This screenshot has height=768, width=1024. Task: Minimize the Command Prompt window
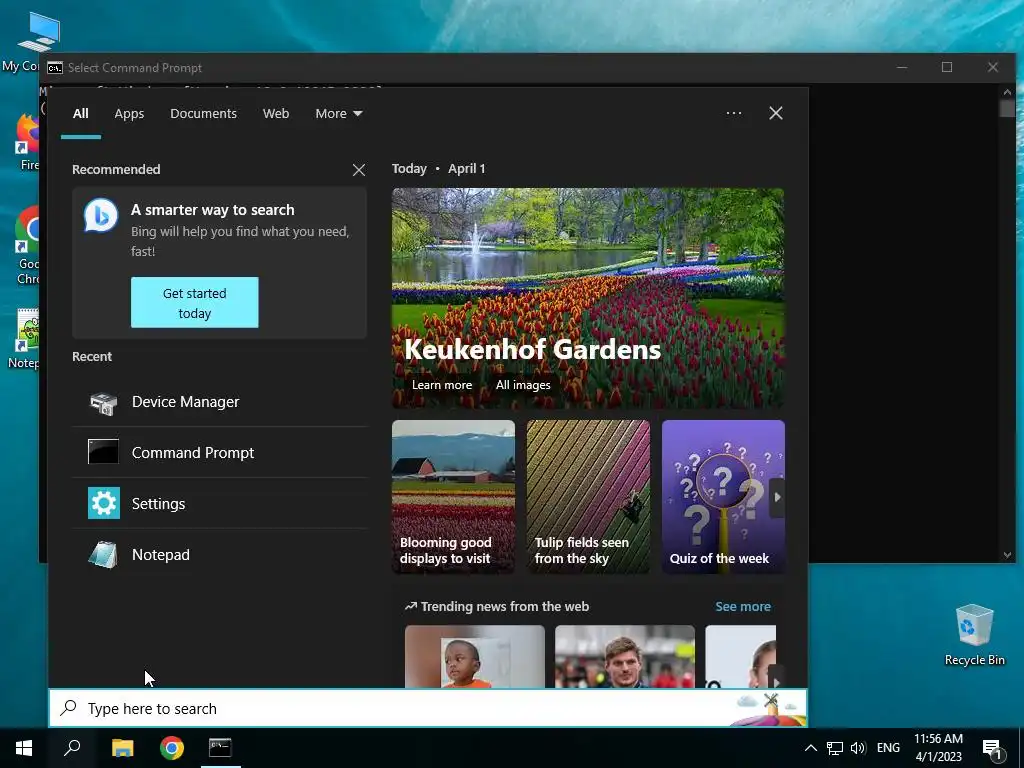[902, 67]
